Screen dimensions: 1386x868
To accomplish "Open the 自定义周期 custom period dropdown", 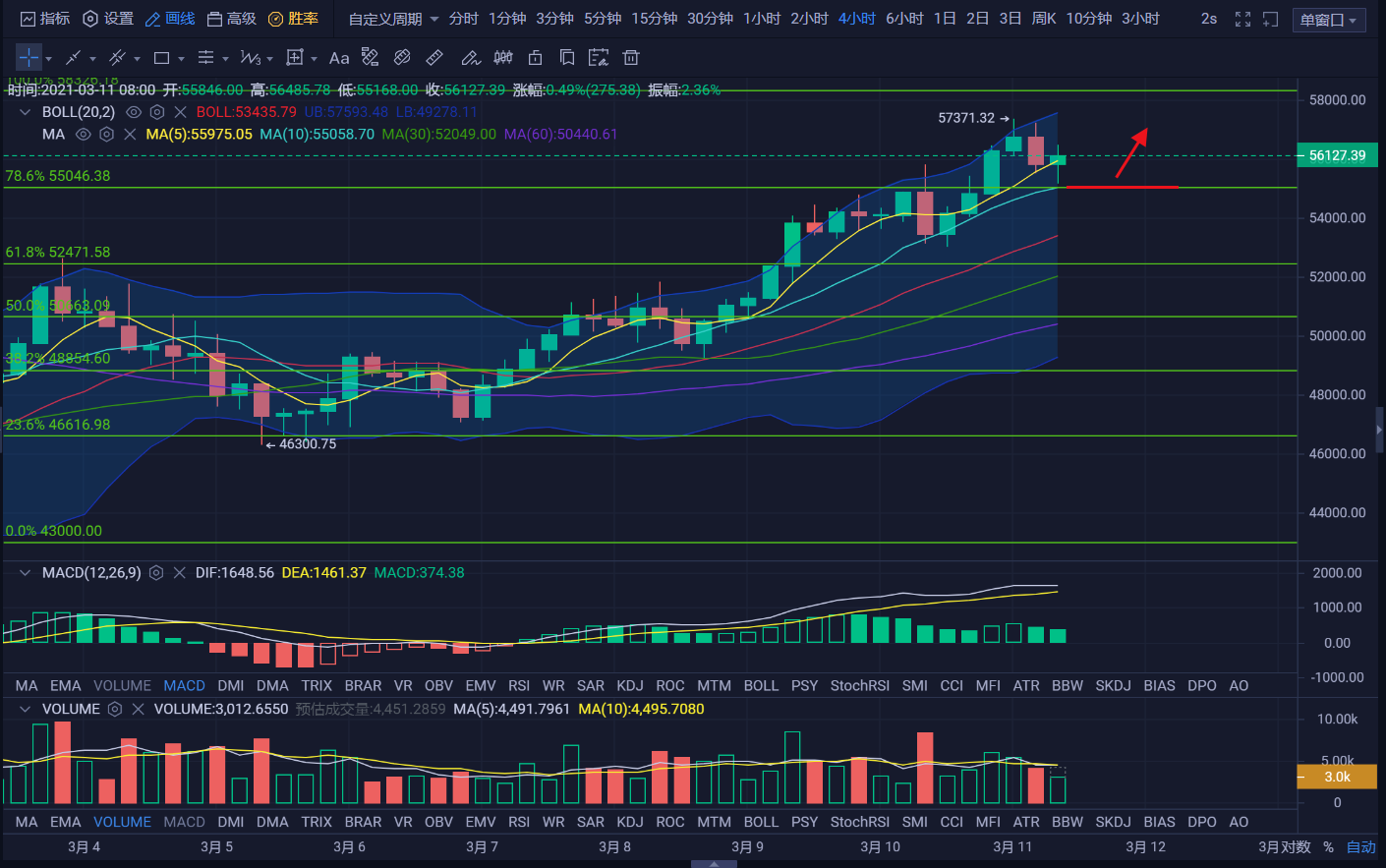I will click(393, 19).
